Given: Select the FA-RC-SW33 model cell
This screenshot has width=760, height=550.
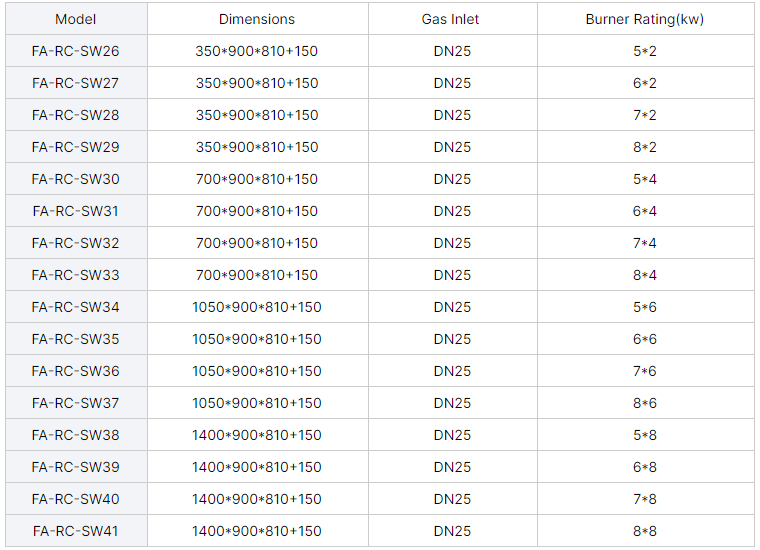Looking at the screenshot, I should 76,275.
